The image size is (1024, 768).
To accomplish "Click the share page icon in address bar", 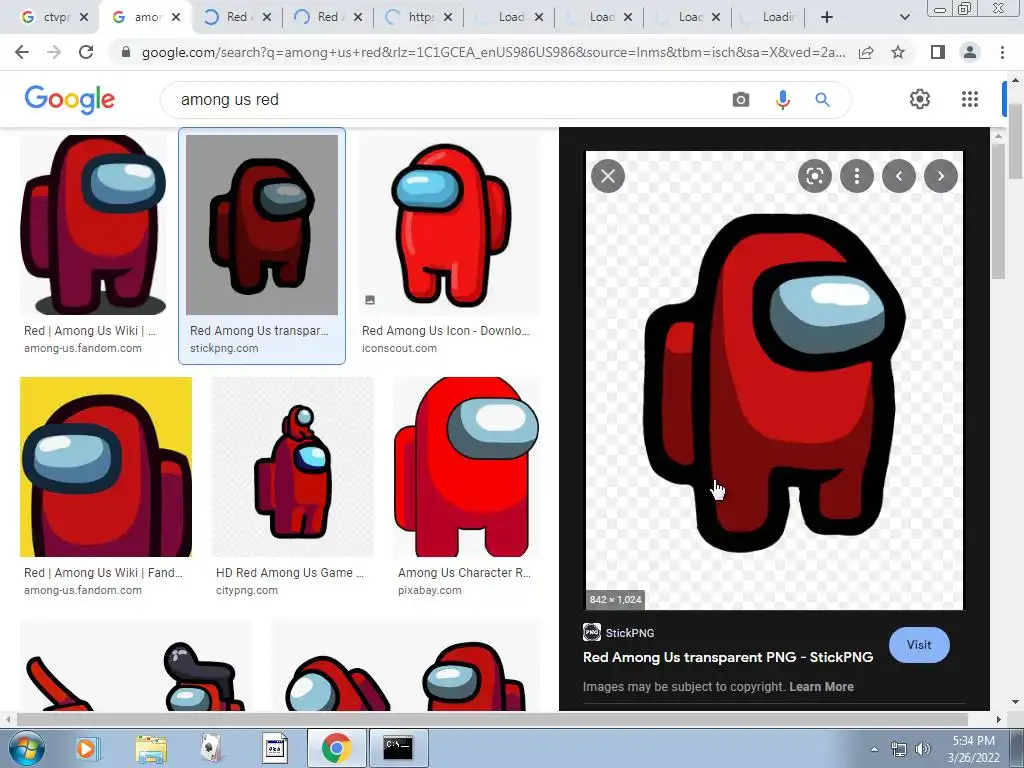I will 866,52.
